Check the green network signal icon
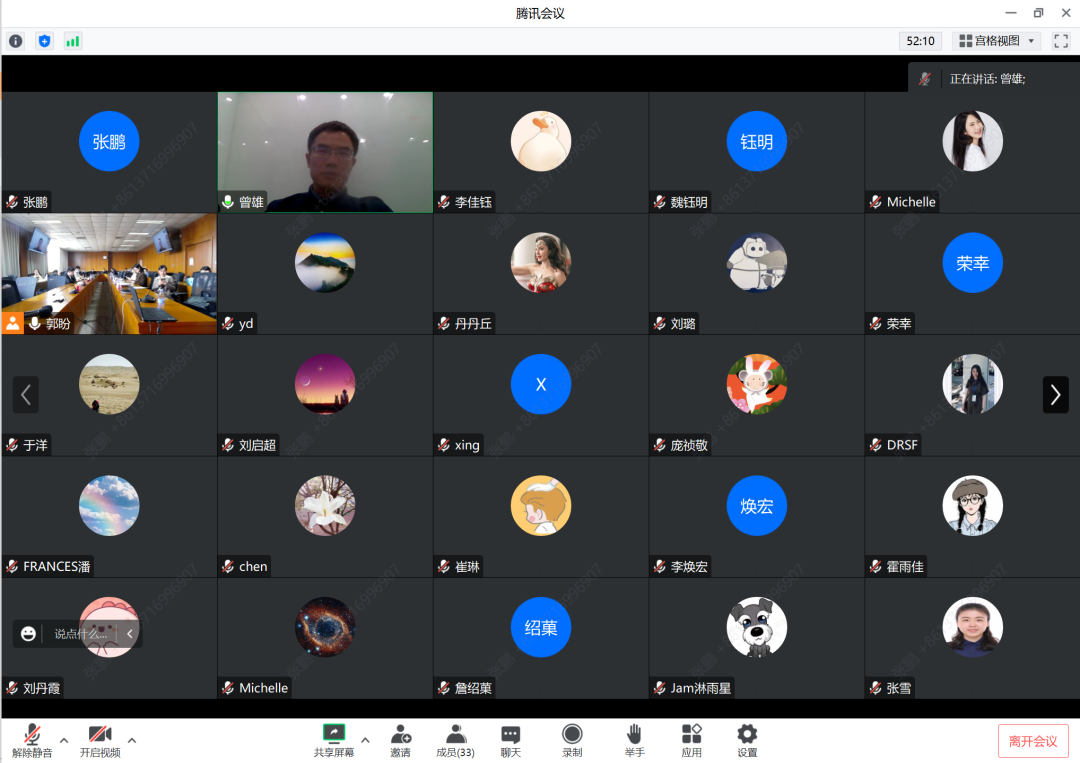 (x=72, y=41)
